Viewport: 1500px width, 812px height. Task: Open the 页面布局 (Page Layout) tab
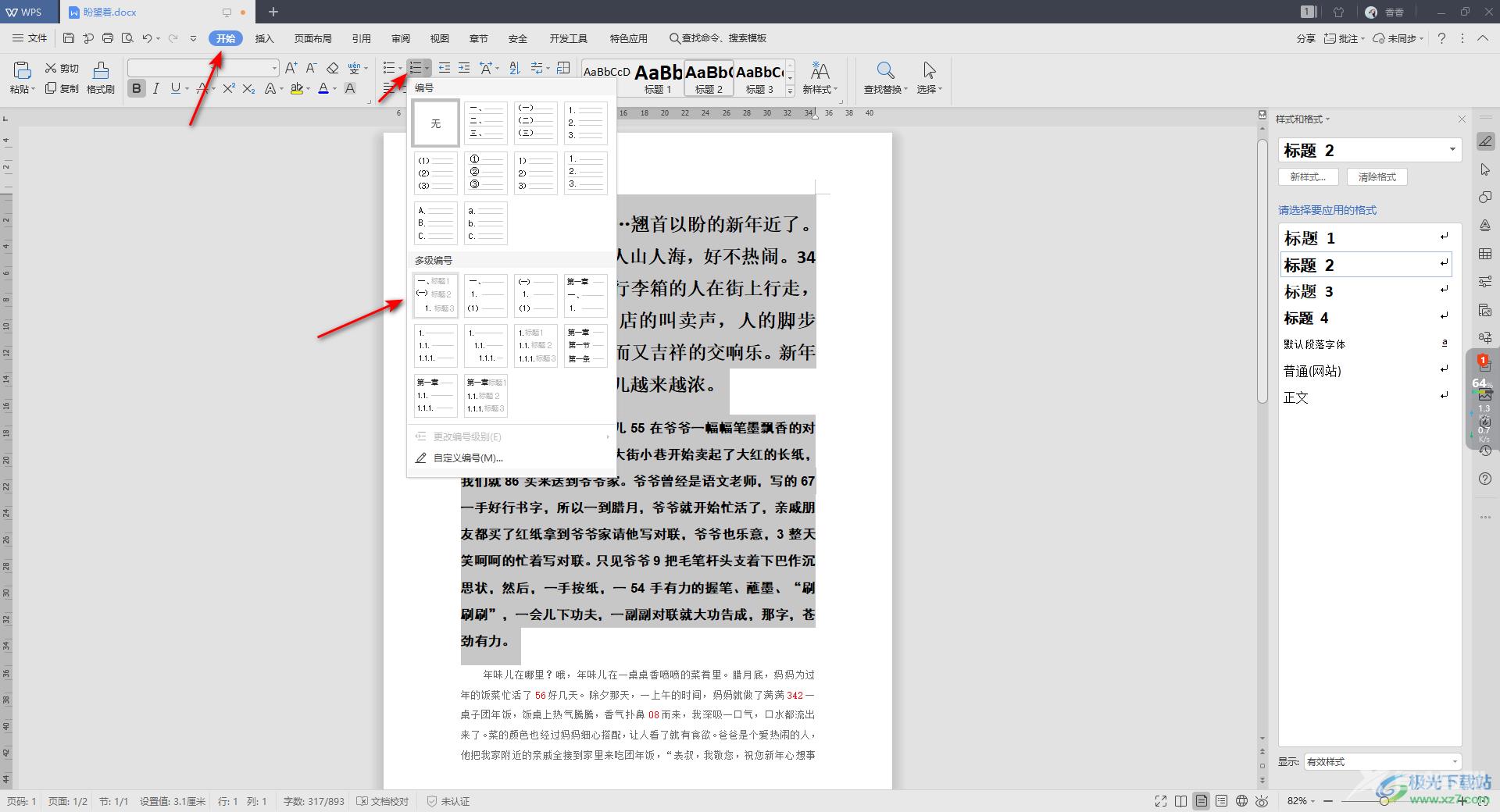coord(312,38)
